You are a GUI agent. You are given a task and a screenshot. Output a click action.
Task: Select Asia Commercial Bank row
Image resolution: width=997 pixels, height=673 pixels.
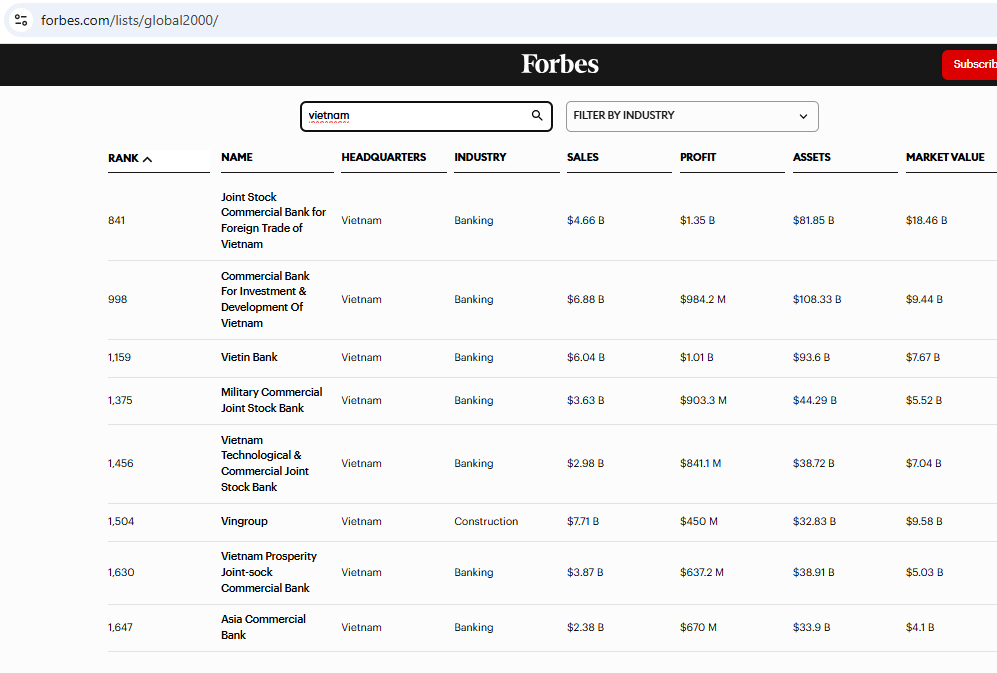click(x=263, y=627)
